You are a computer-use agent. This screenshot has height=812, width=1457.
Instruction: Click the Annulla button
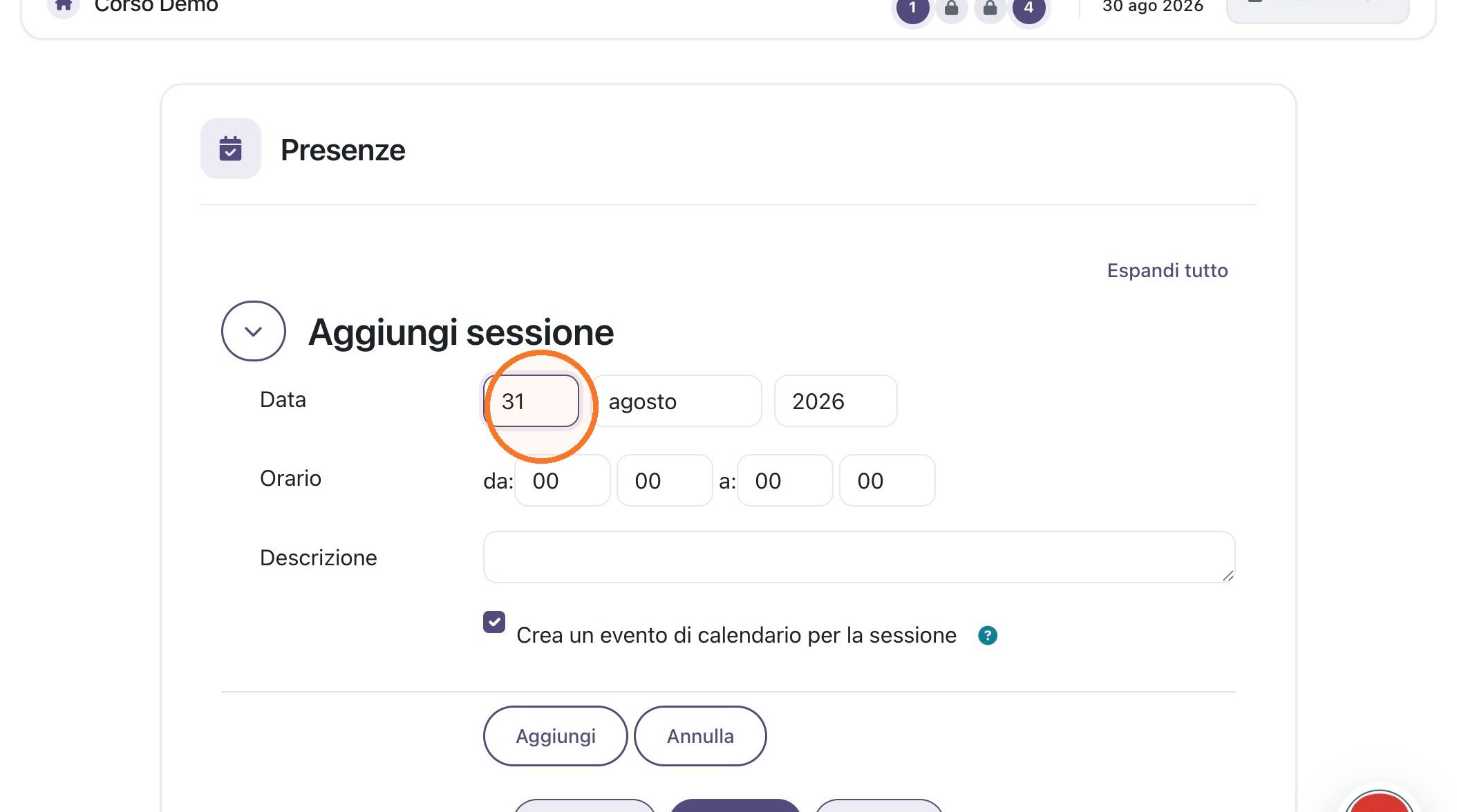[700, 736]
